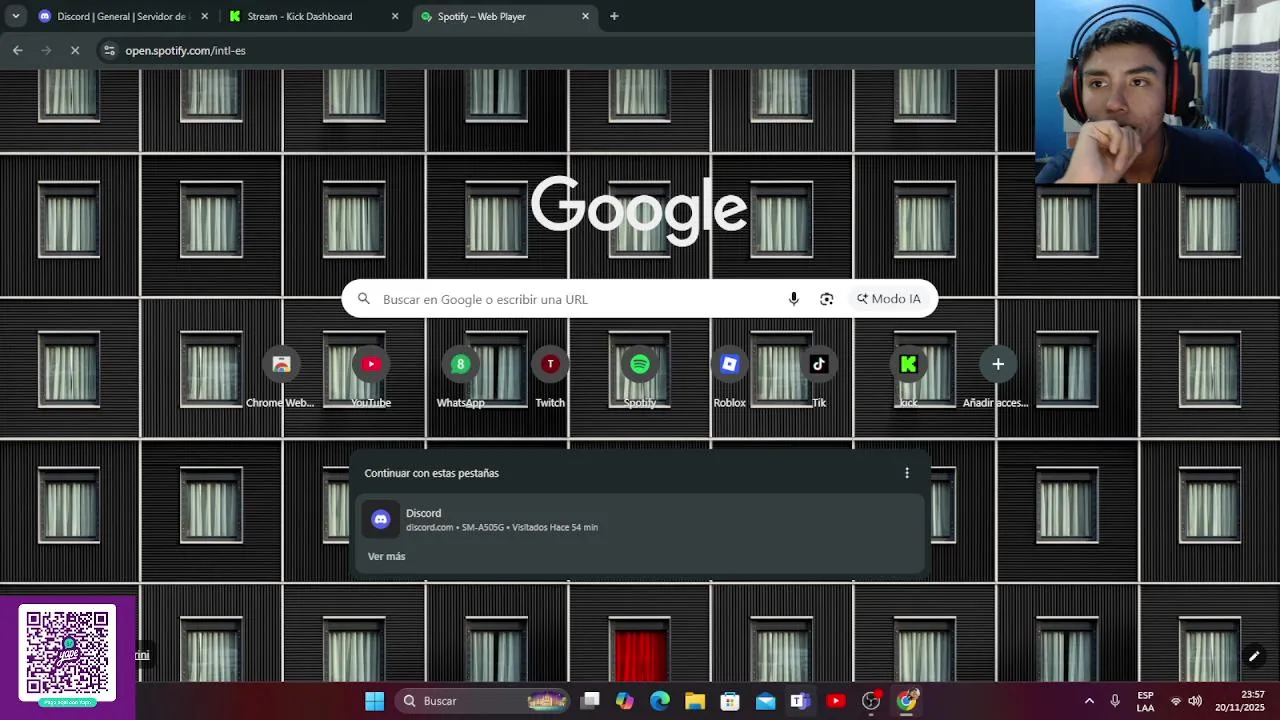
Task: Open the Windows Start menu
Action: pos(374,701)
